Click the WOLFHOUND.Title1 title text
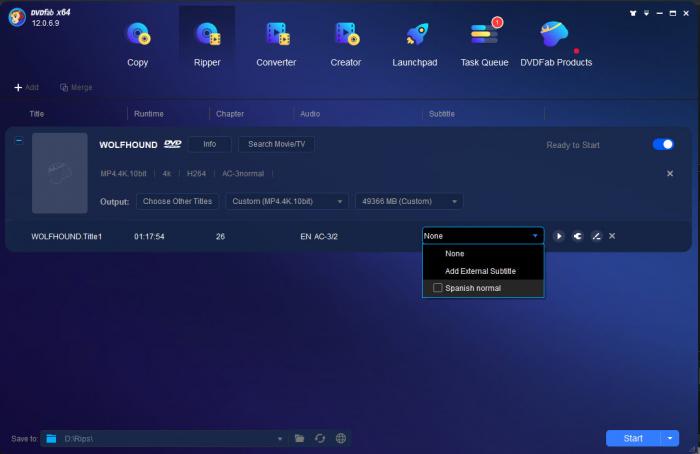The image size is (700, 454). point(67,237)
